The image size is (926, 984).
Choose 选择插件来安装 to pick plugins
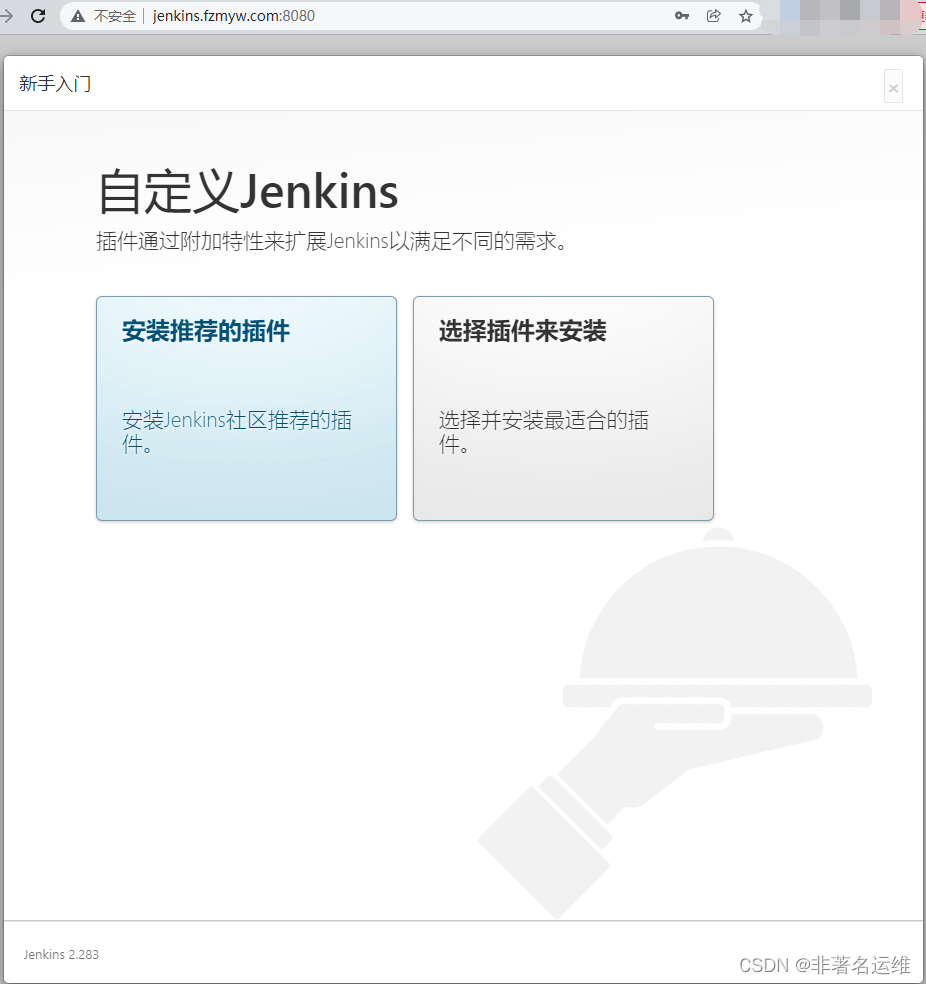pos(563,409)
